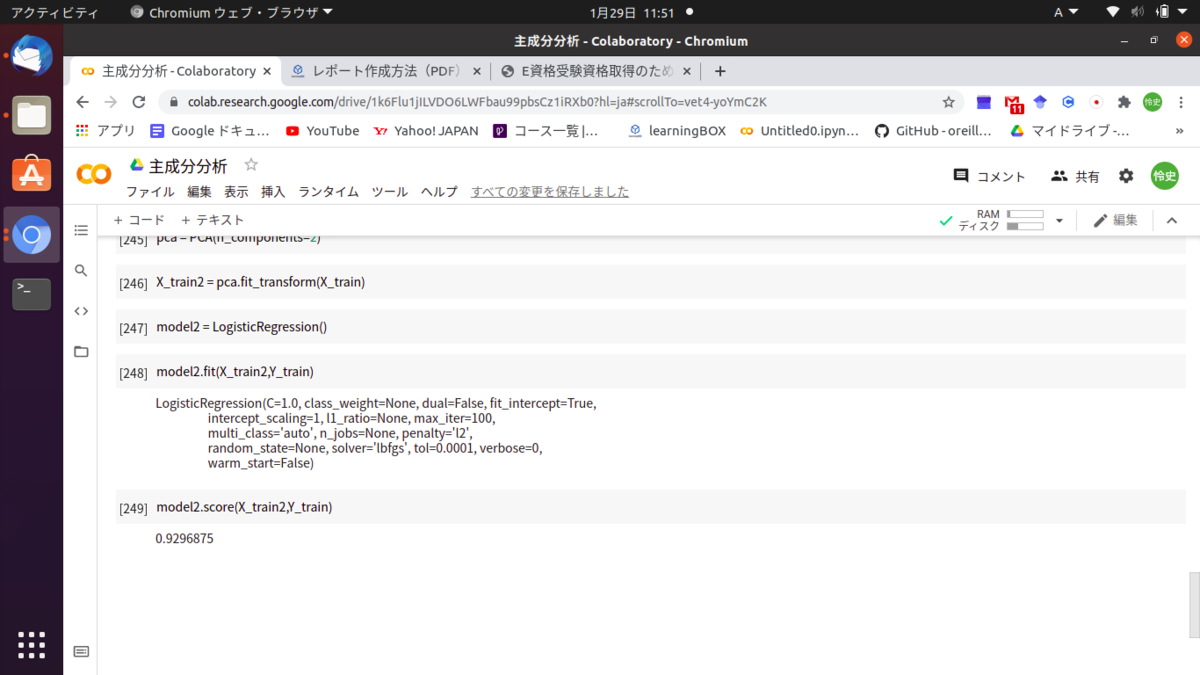This screenshot has height=675, width=1200.
Task: Open Chromium ウェブ・ブラウザ app menu in top bar
Action: point(231,13)
